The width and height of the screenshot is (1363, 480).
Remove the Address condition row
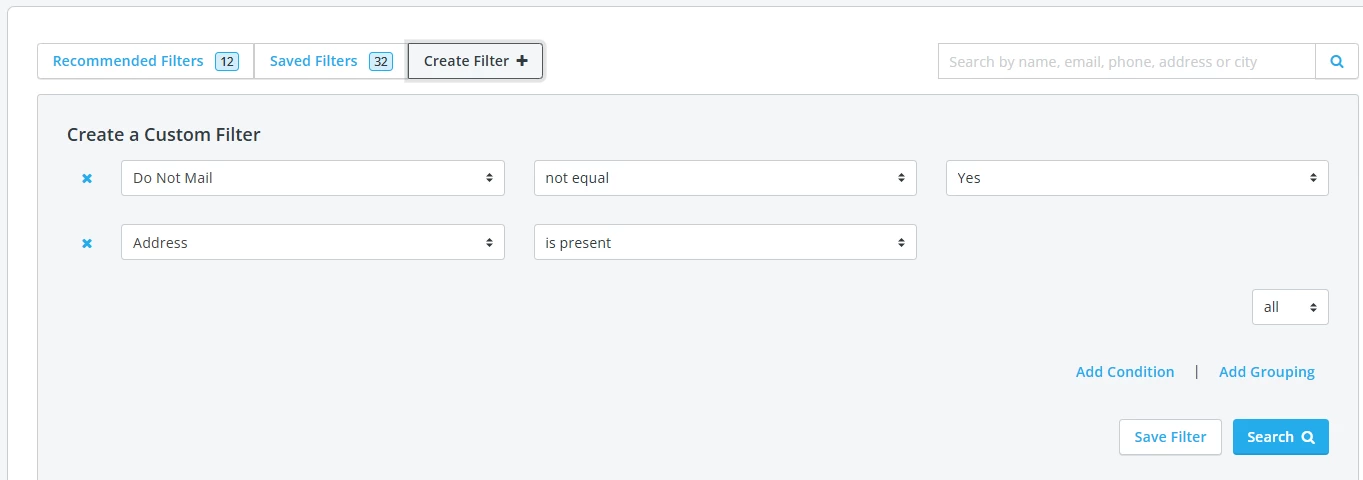87,243
